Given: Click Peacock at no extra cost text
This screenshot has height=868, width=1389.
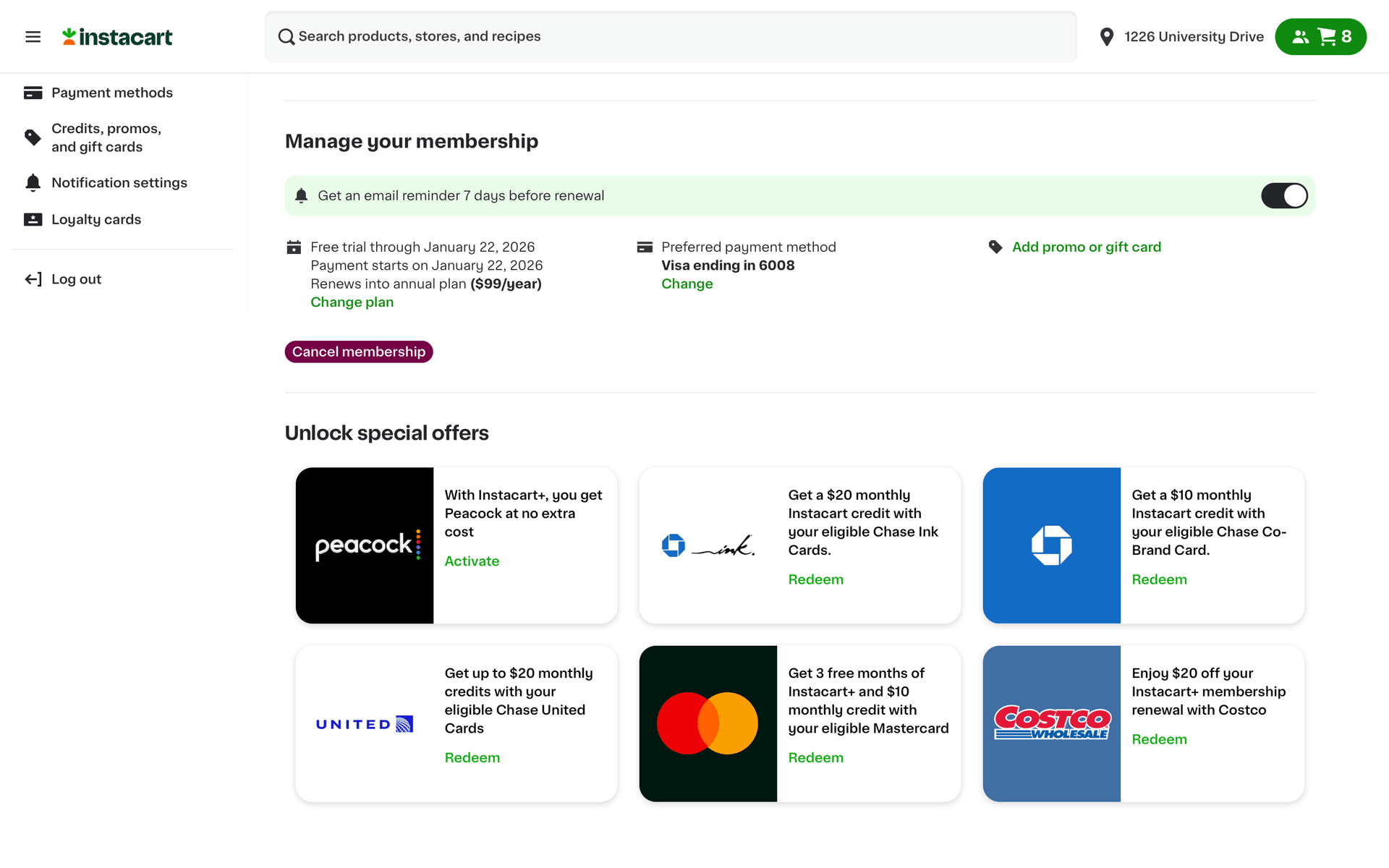Looking at the screenshot, I should pos(524,514).
